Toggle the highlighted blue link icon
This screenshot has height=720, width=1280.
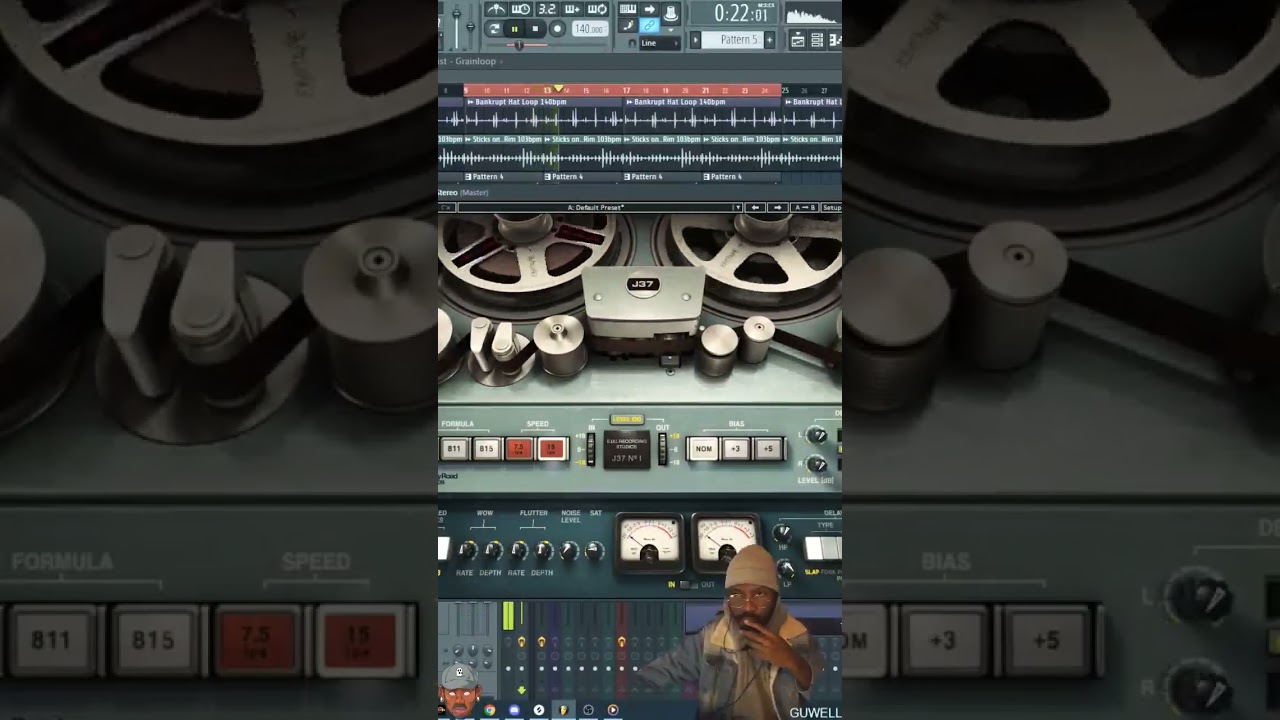click(649, 26)
